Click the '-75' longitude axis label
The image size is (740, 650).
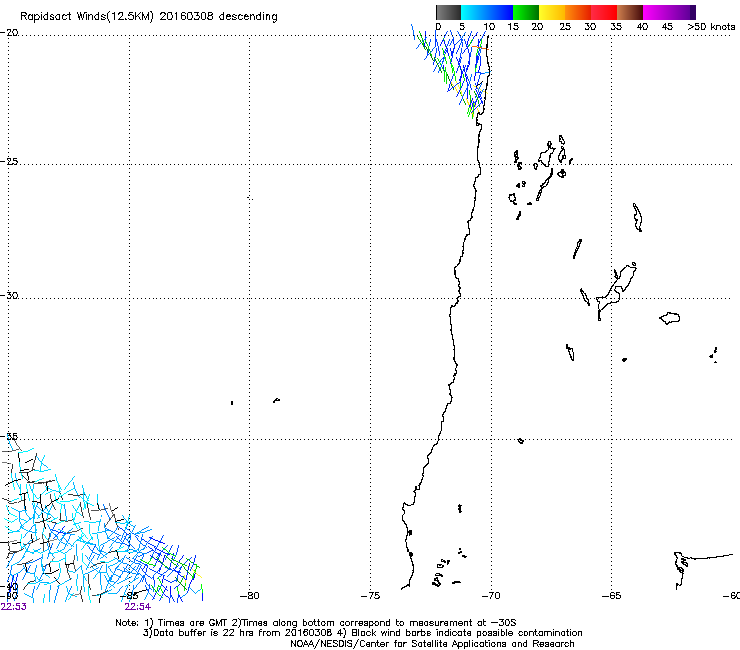point(370,596)
